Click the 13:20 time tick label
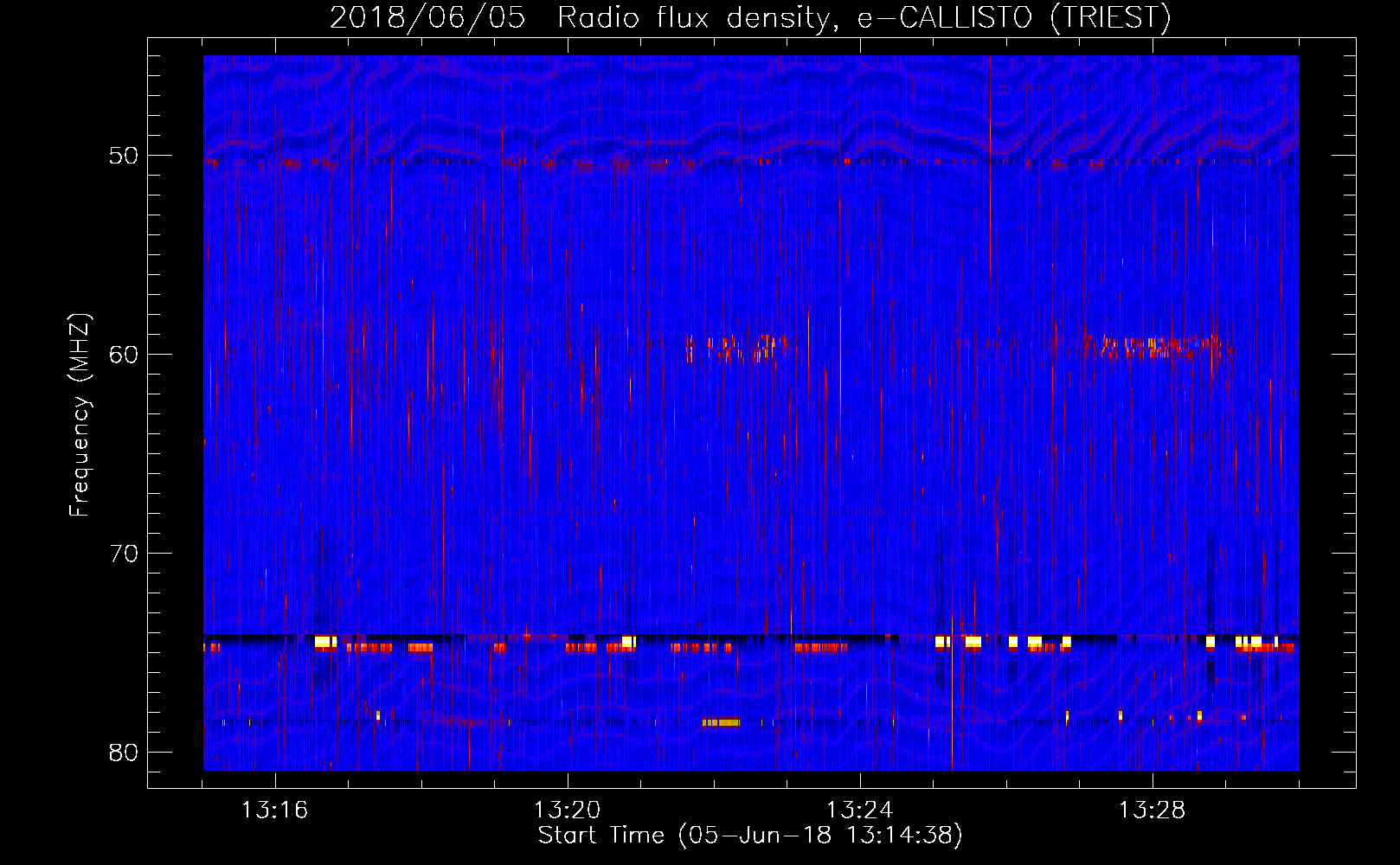1400x865 pixels. pos(567,811)
